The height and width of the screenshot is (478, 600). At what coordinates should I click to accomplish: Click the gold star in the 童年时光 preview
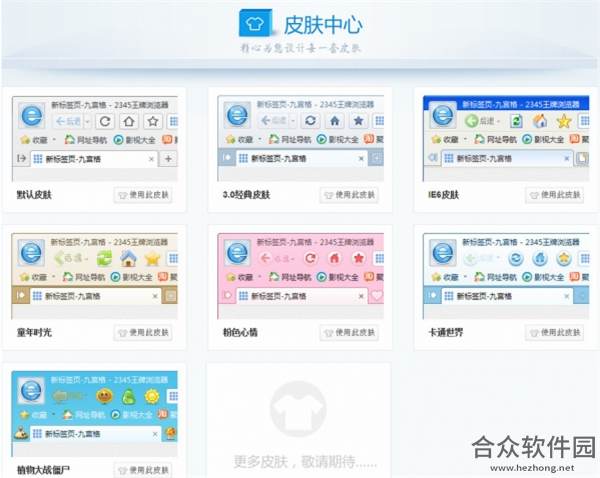152,259
